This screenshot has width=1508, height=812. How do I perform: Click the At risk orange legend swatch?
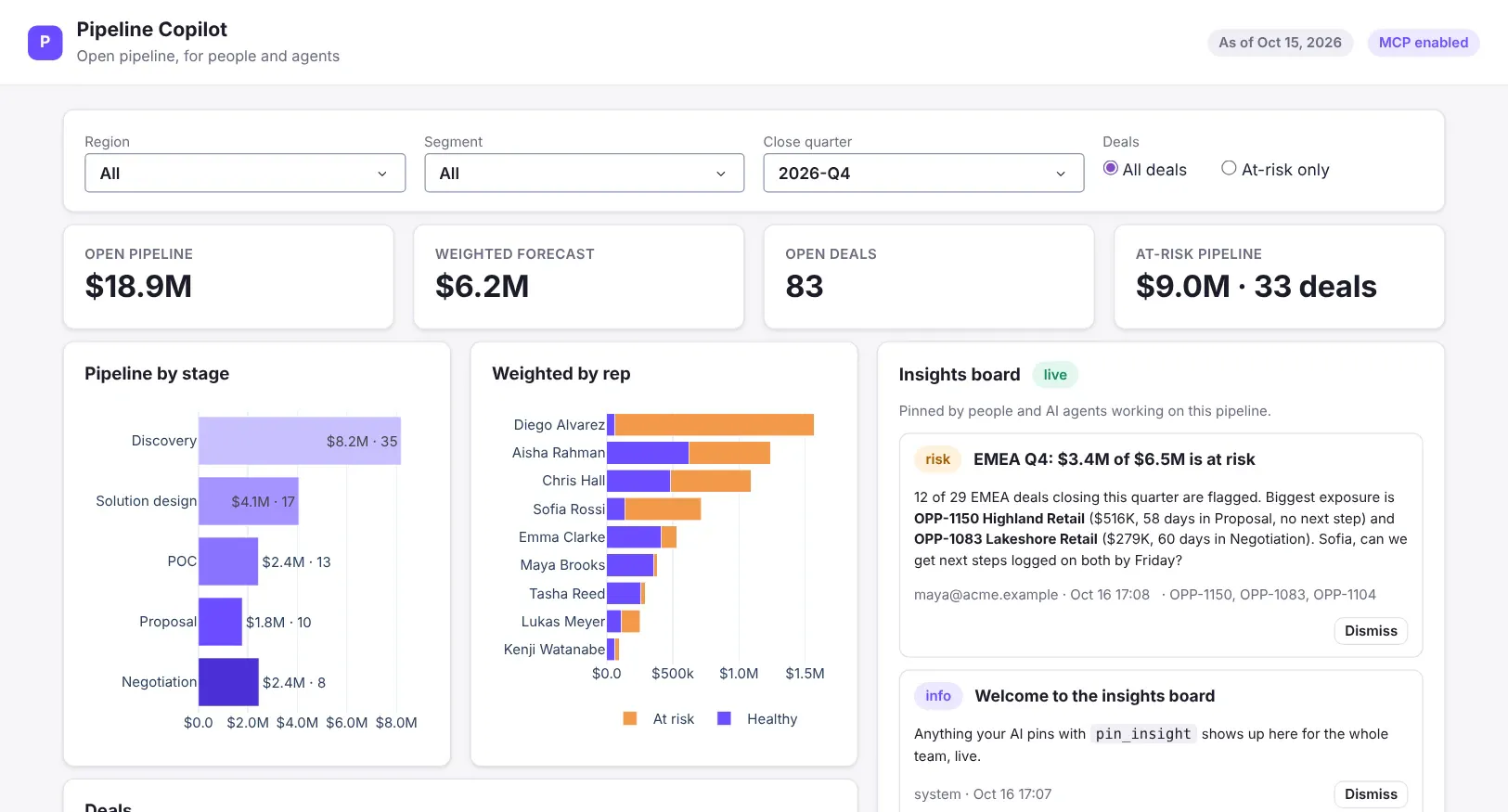click(x=630, y=718)
